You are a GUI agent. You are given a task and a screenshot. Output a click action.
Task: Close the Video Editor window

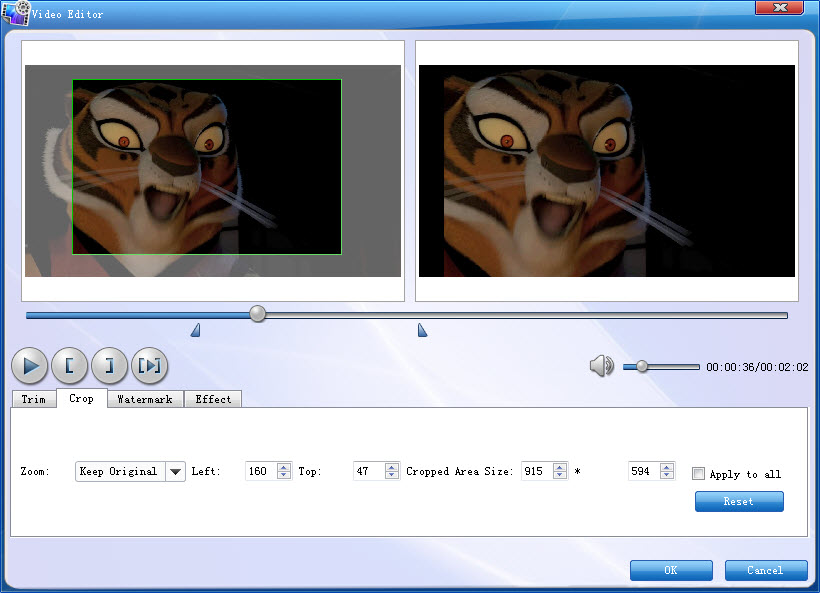point(780,7)
